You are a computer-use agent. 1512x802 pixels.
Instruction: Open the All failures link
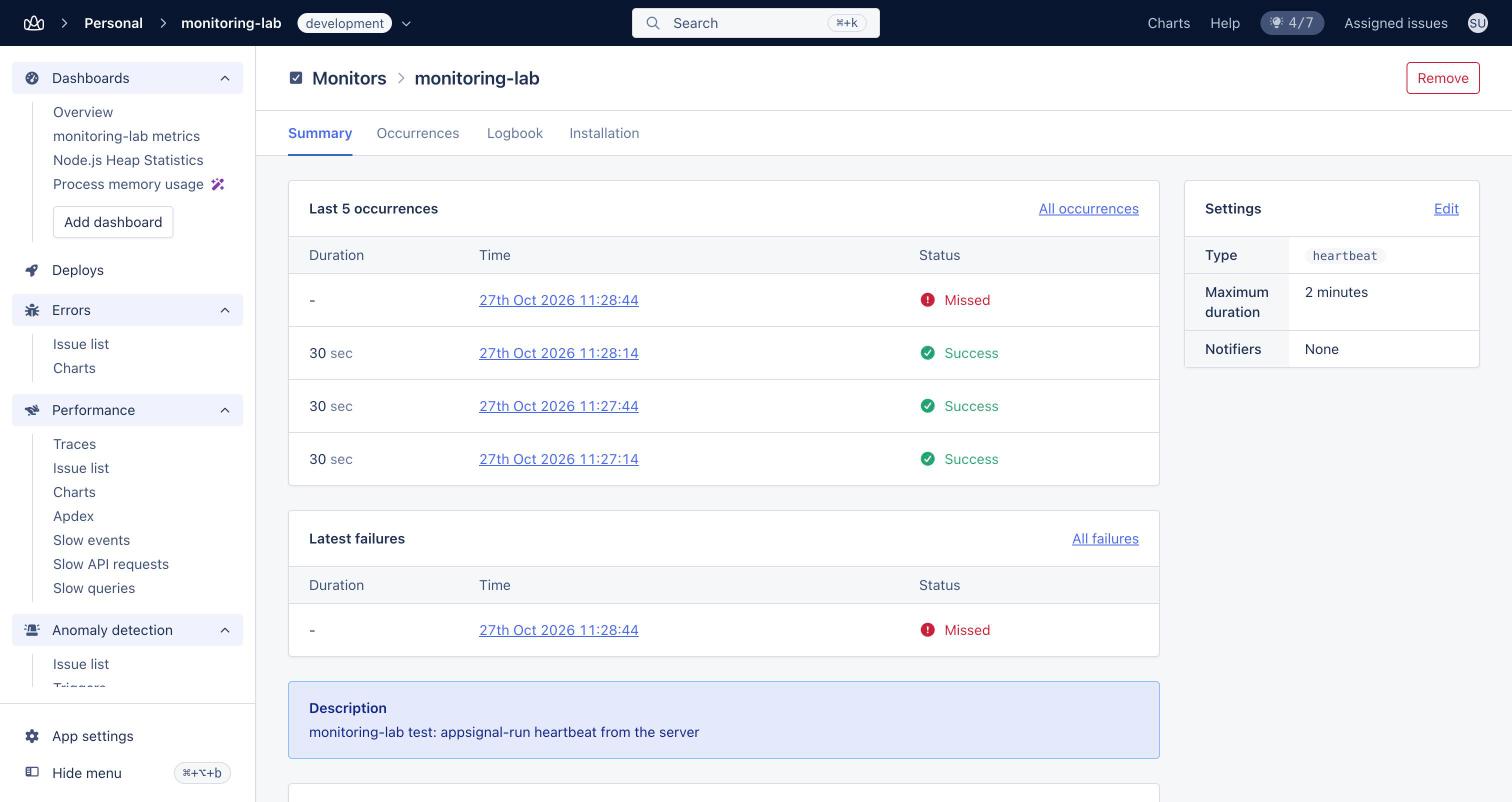pyautogui.click(x=1105, y=539)
